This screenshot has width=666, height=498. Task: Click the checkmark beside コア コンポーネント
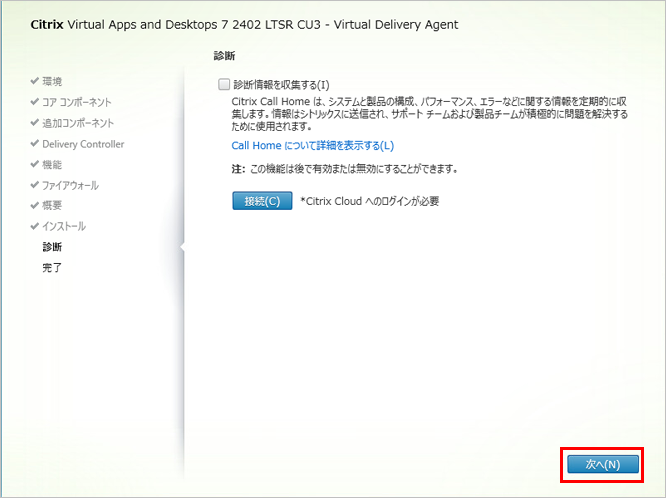pyautogui.click(x=35, y=102)
